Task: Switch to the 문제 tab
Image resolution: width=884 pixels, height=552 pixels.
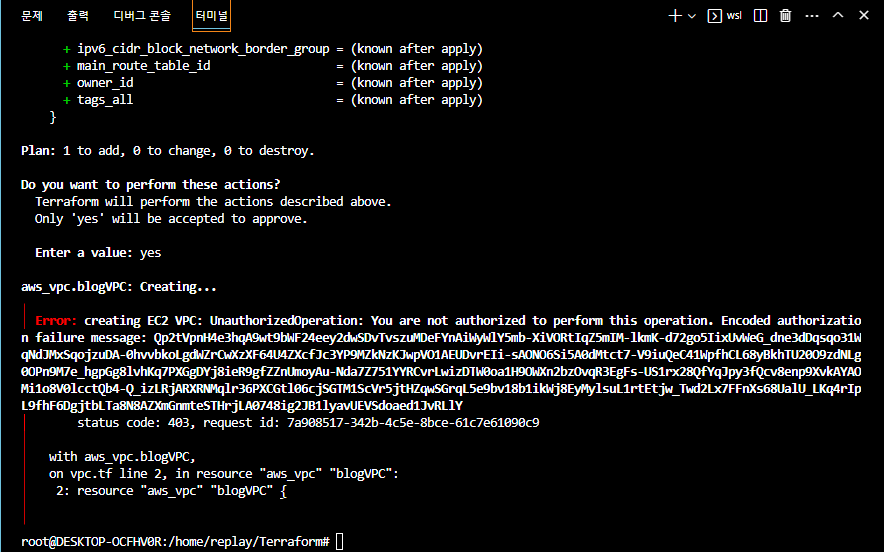Action: pos(32,16)
